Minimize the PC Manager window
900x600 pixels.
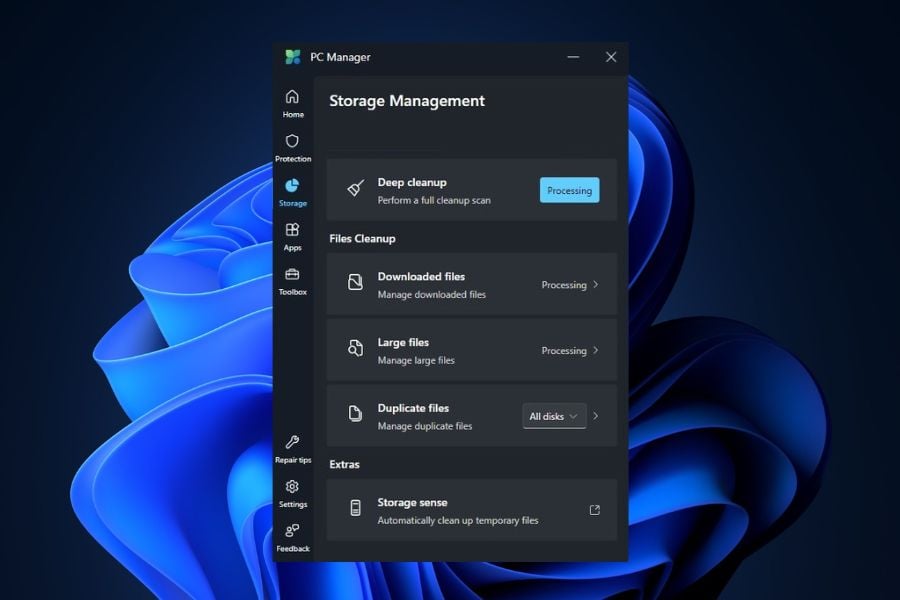click(x=573, y=57)
